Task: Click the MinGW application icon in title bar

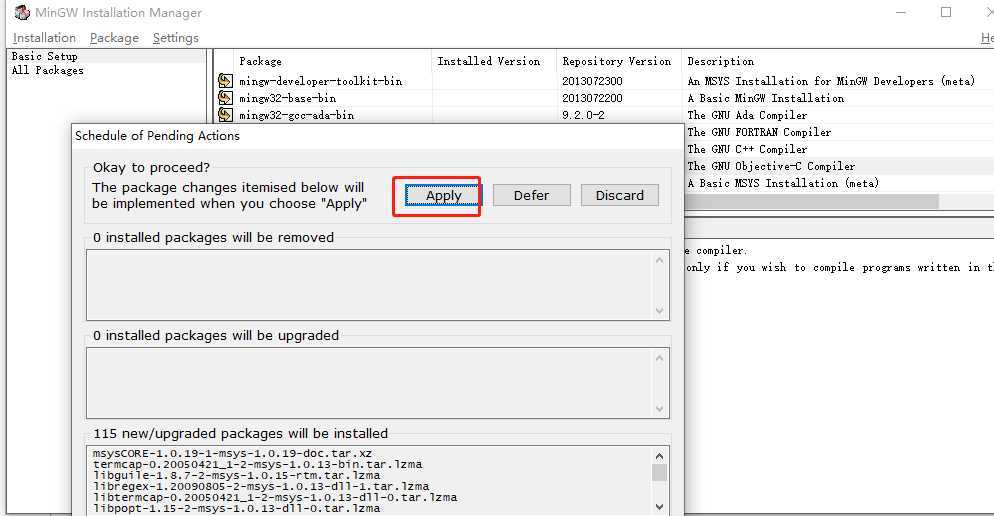Action: 22,12
